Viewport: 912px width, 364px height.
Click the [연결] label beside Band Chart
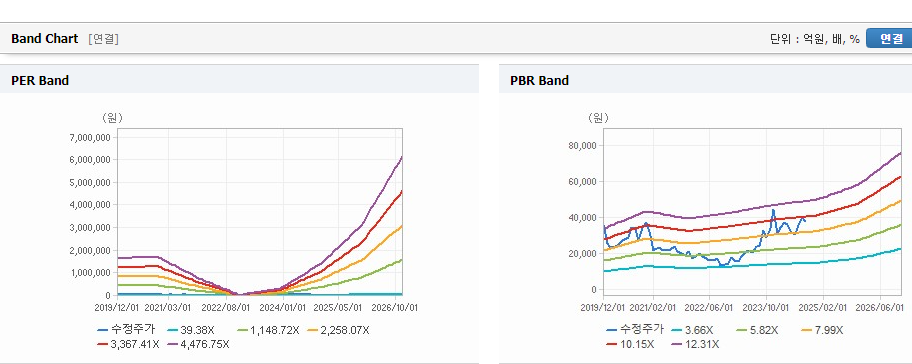103,39
